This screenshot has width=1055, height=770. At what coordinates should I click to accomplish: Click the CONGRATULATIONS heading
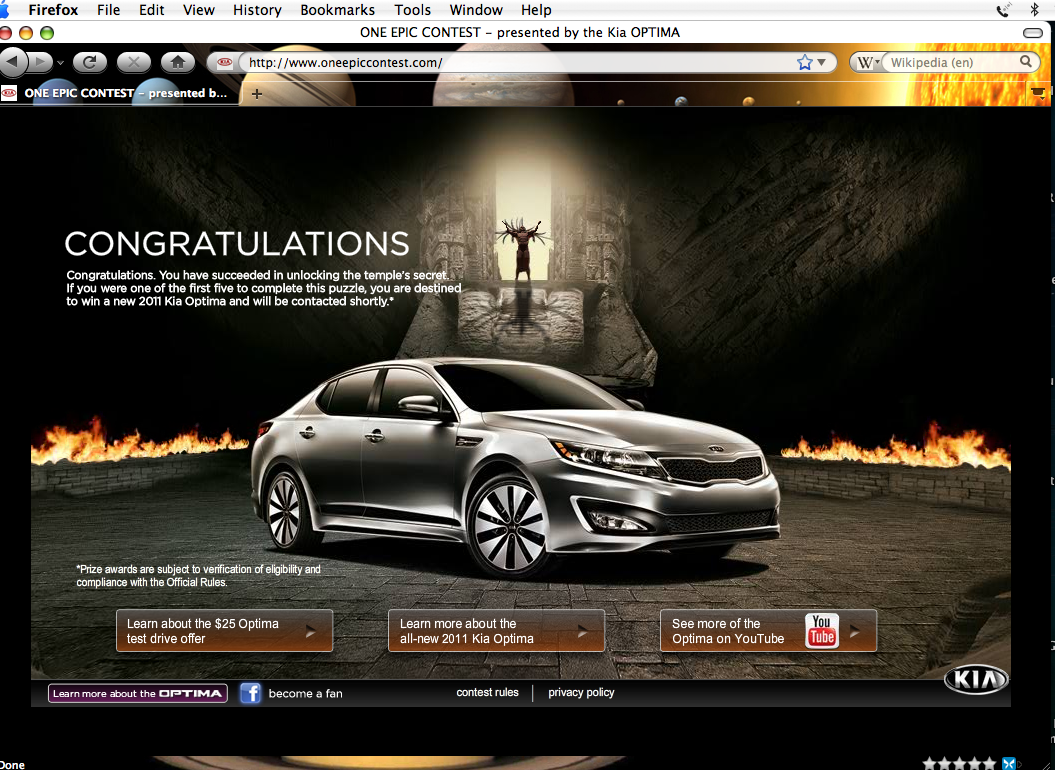click(237, 244)
